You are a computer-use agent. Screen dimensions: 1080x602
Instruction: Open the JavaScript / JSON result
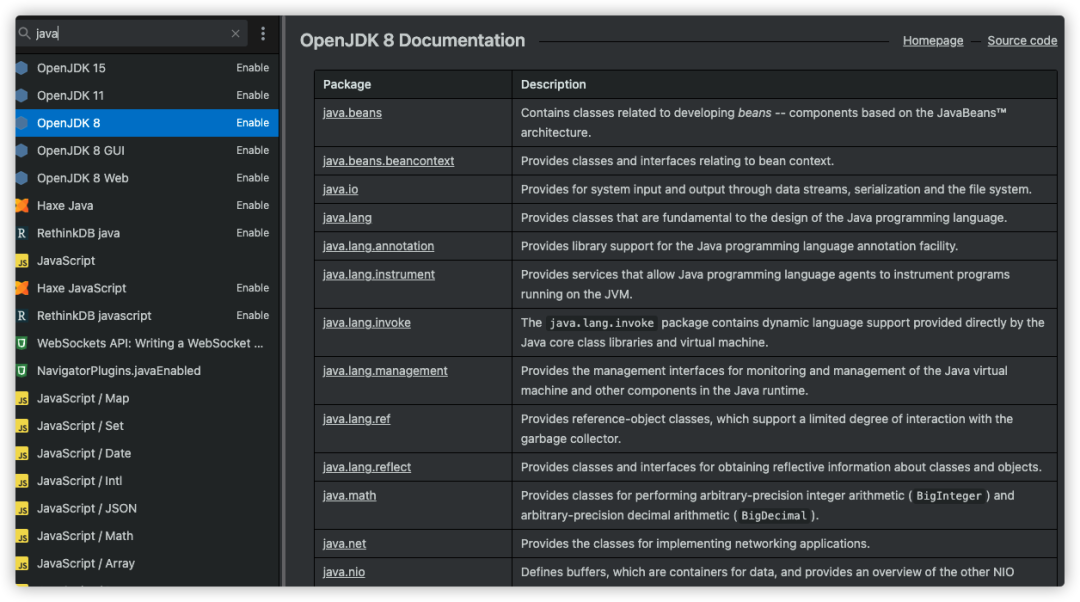(87, 508)
